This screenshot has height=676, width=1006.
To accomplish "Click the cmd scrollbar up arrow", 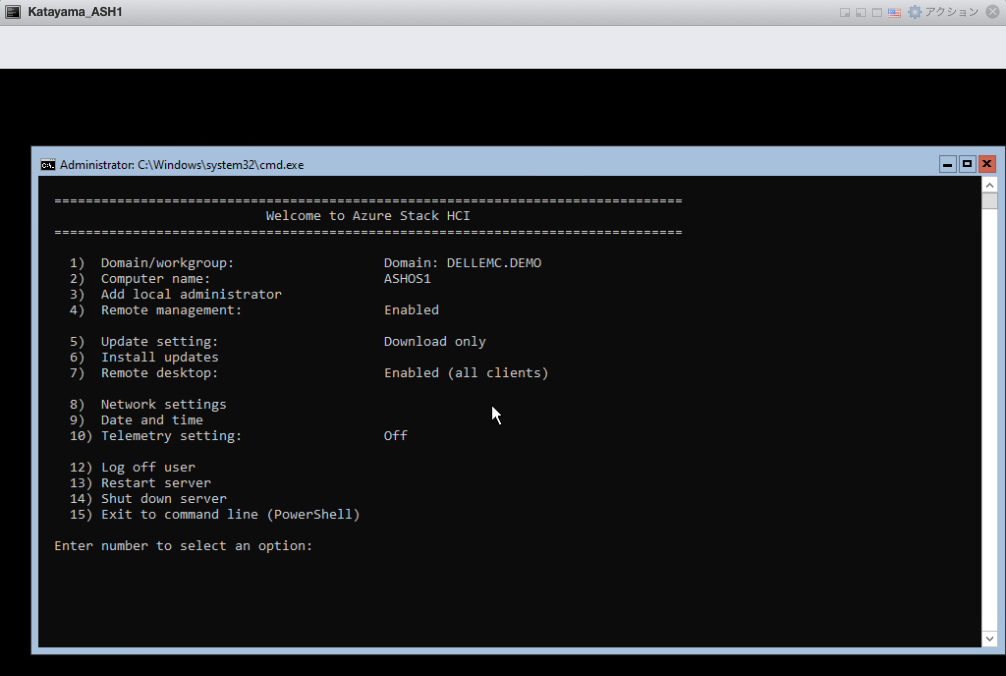I will (989, 185).
